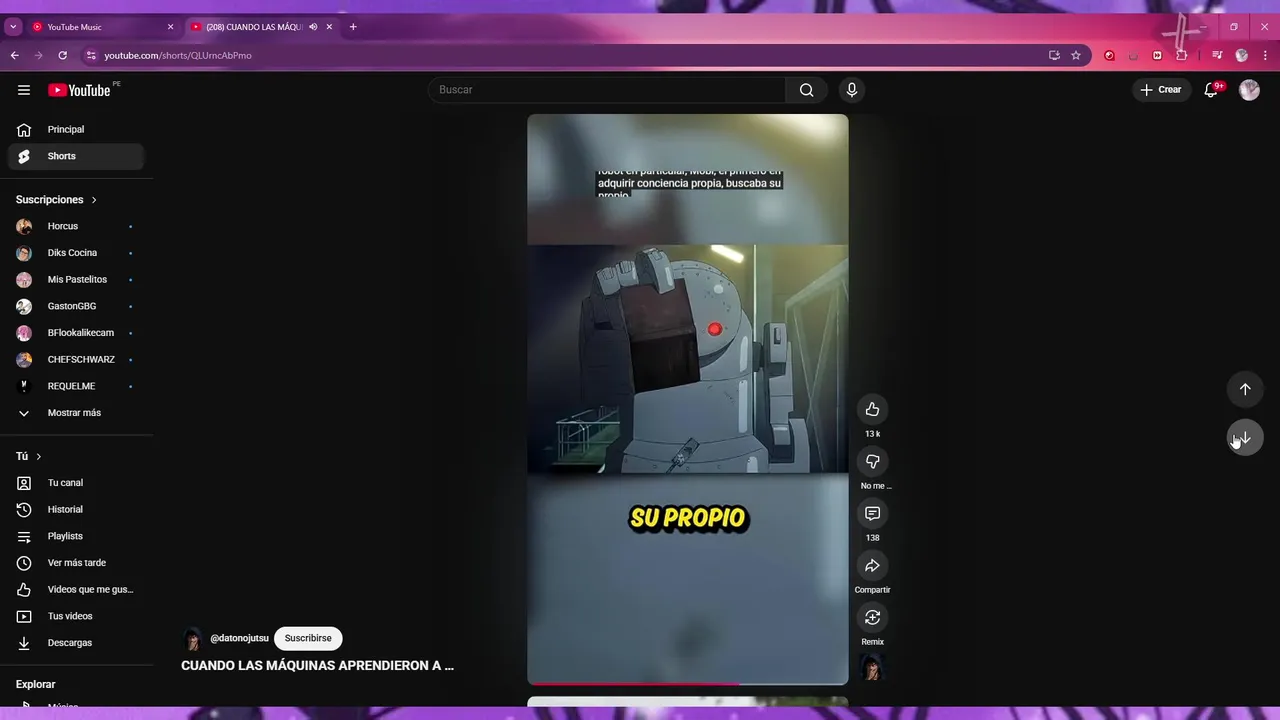Open BFlookalikecam channel
Image resolution: width=1280 pixels, height=720 pixels.
pos(76,333)
